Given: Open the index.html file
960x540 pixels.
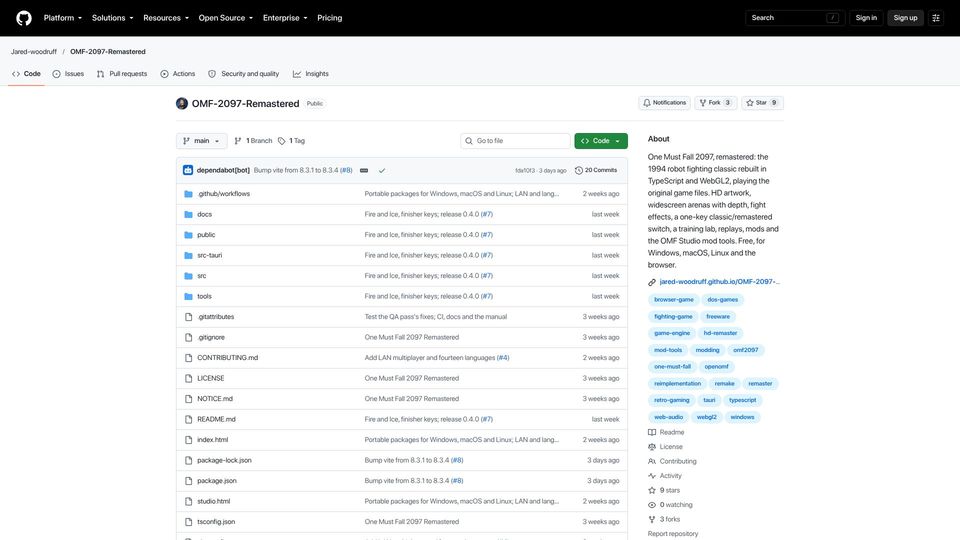Looking at the screenshot, I should point(212,440).
